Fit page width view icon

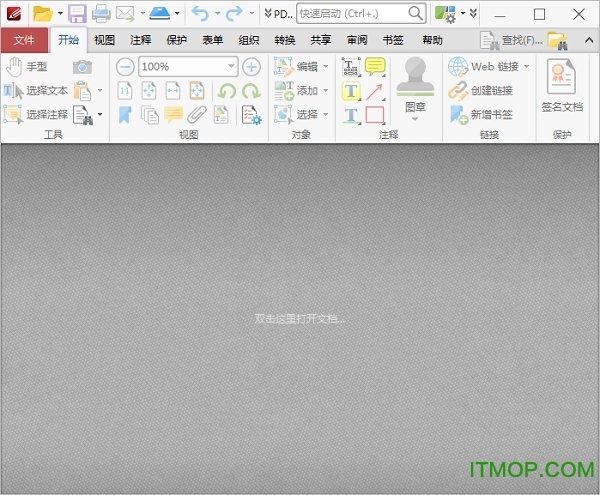pos(173,91)
